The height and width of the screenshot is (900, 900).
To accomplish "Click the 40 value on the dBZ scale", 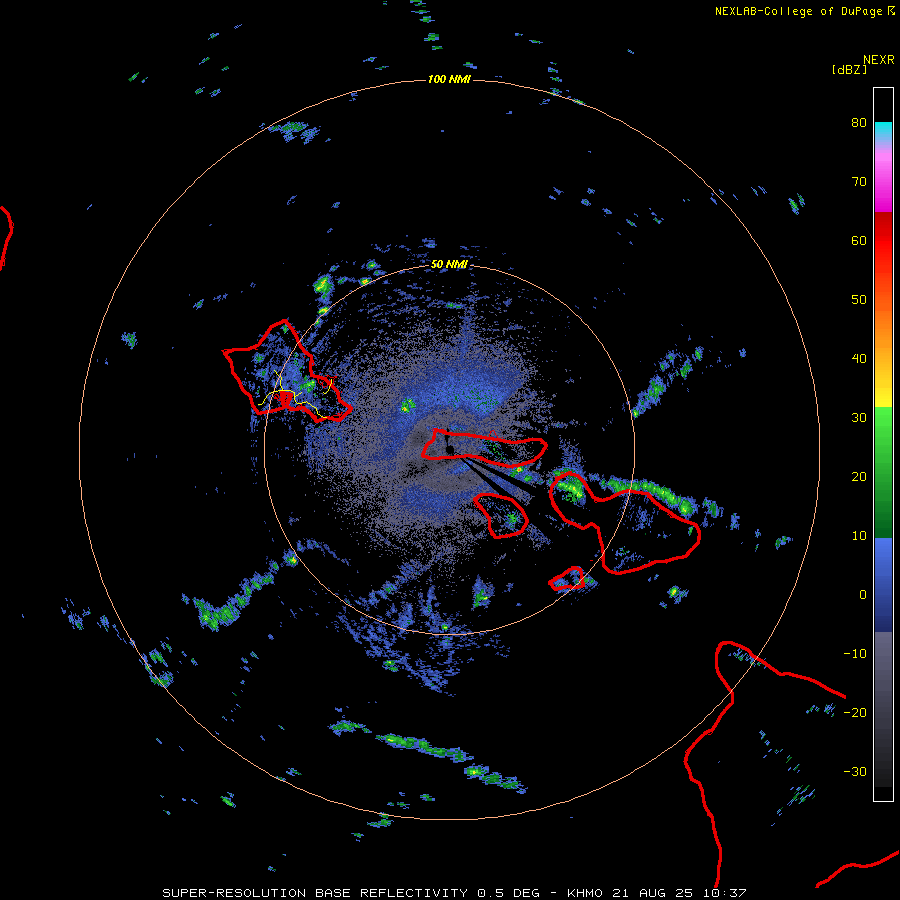I will click(x=859, y=359).
